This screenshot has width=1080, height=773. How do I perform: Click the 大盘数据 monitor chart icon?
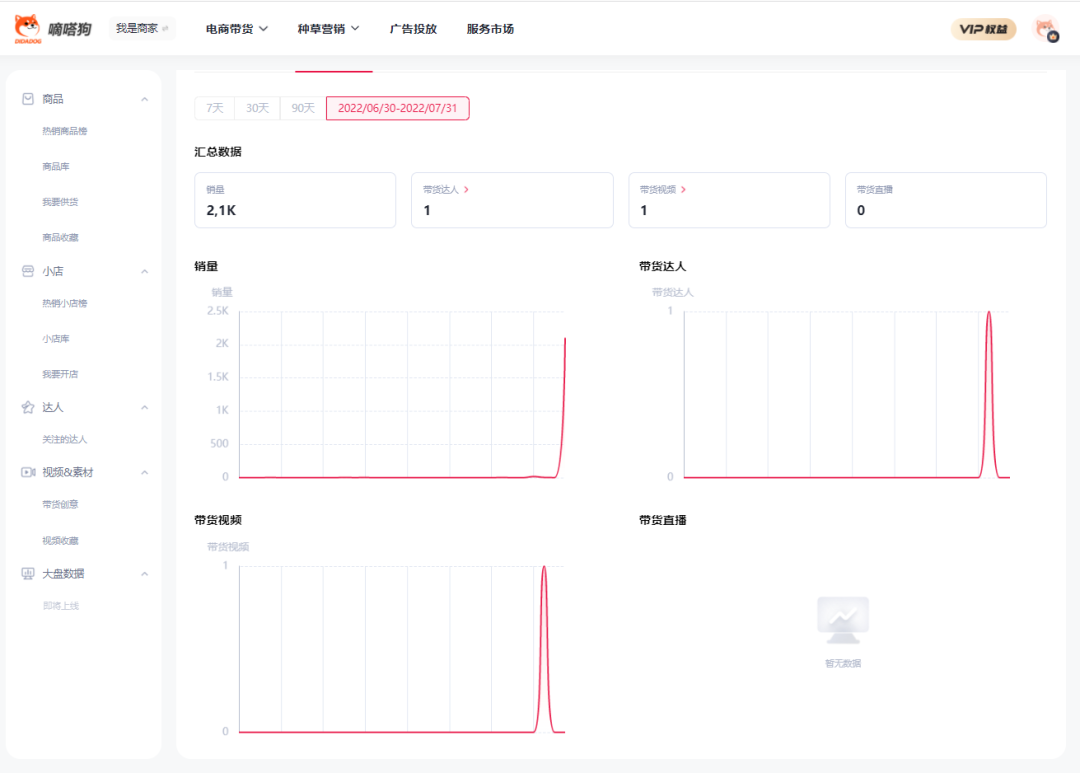pyautogui.click(x=28, y=573)
